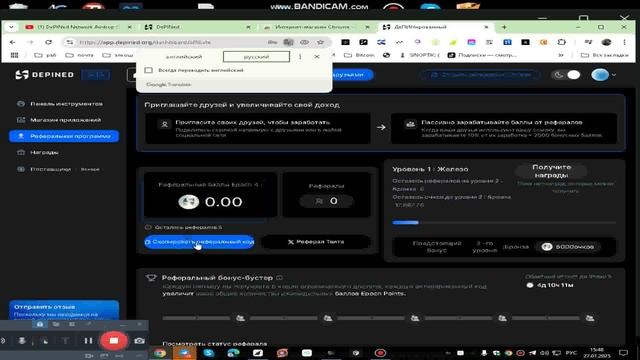Image resolution: width=640 pixels, height=360 pixels.
Task: Open Chrome from the Windows taskbar
Action: (x=160, y=353)
